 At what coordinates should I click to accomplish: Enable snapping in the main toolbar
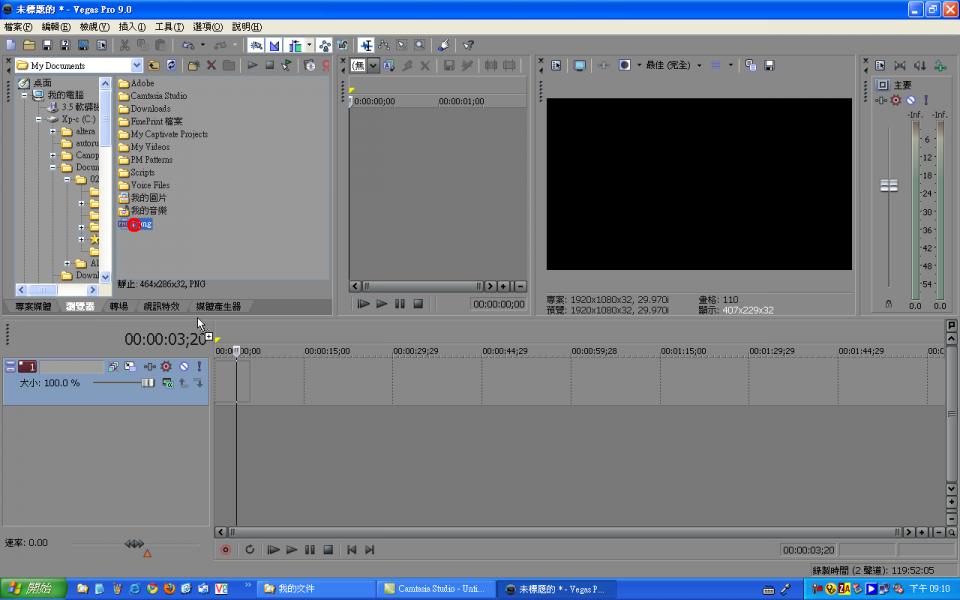coord(257,46)
